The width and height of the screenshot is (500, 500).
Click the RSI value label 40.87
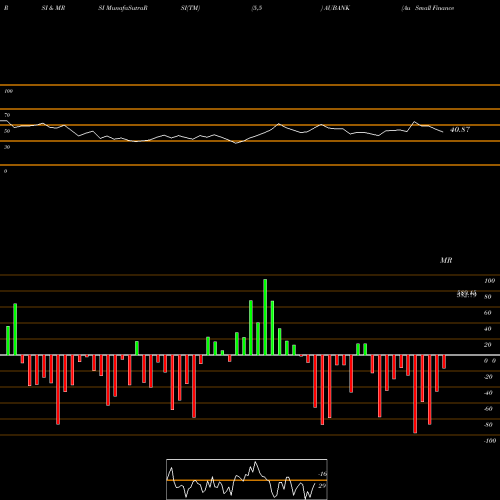460,130
